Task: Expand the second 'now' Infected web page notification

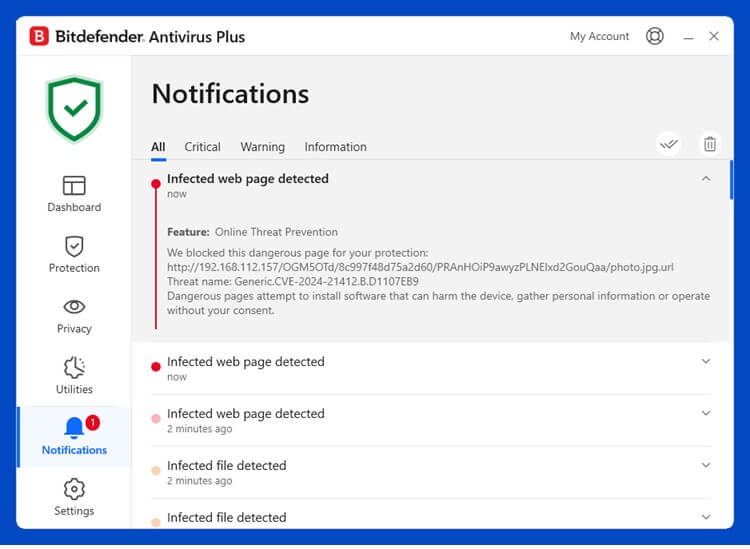Action: coord(706,361)
